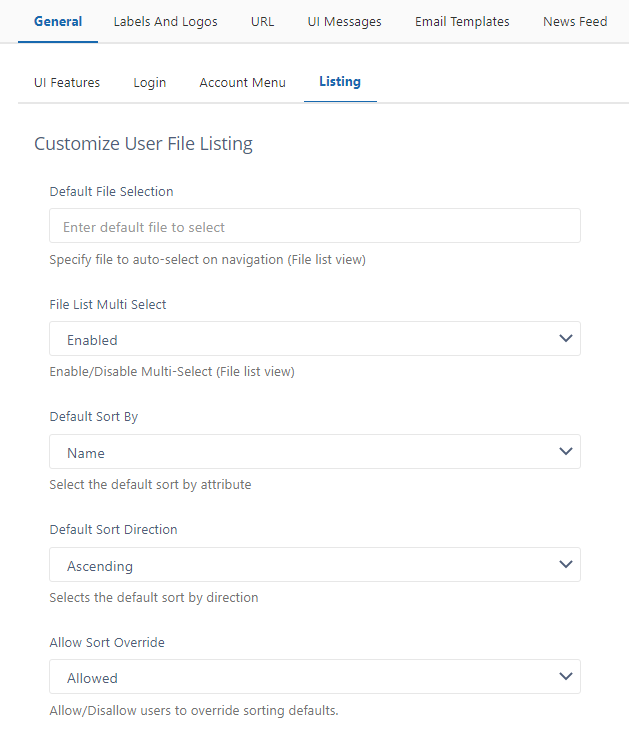The width and height of the screenshot is (629, 740).
Task: Select the General tab
Action: [58, 21]
